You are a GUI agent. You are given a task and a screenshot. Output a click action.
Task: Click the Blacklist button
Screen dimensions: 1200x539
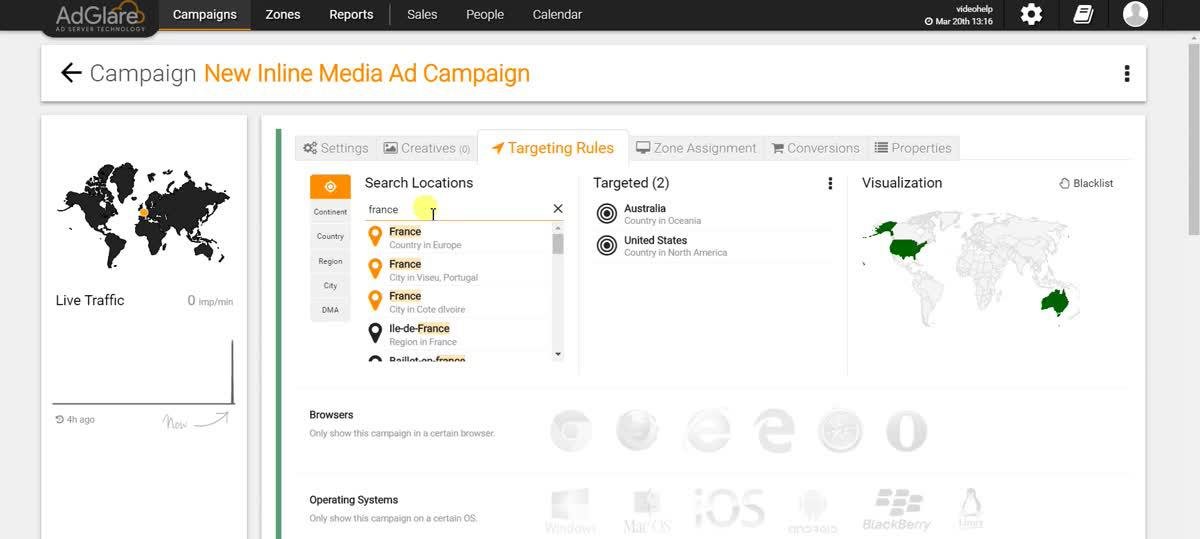pos(1086,183)
